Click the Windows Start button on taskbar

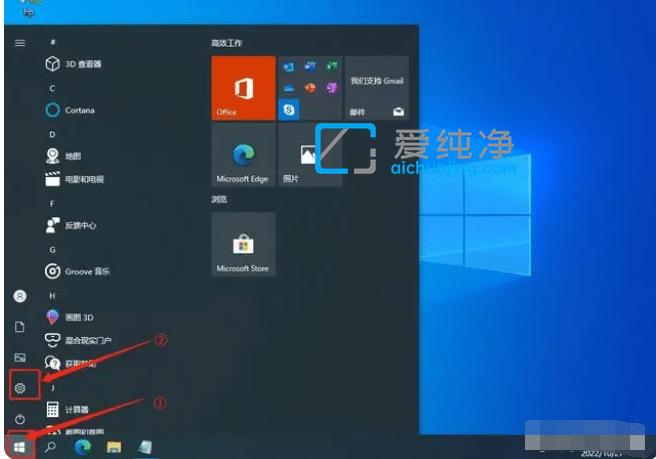19,447
